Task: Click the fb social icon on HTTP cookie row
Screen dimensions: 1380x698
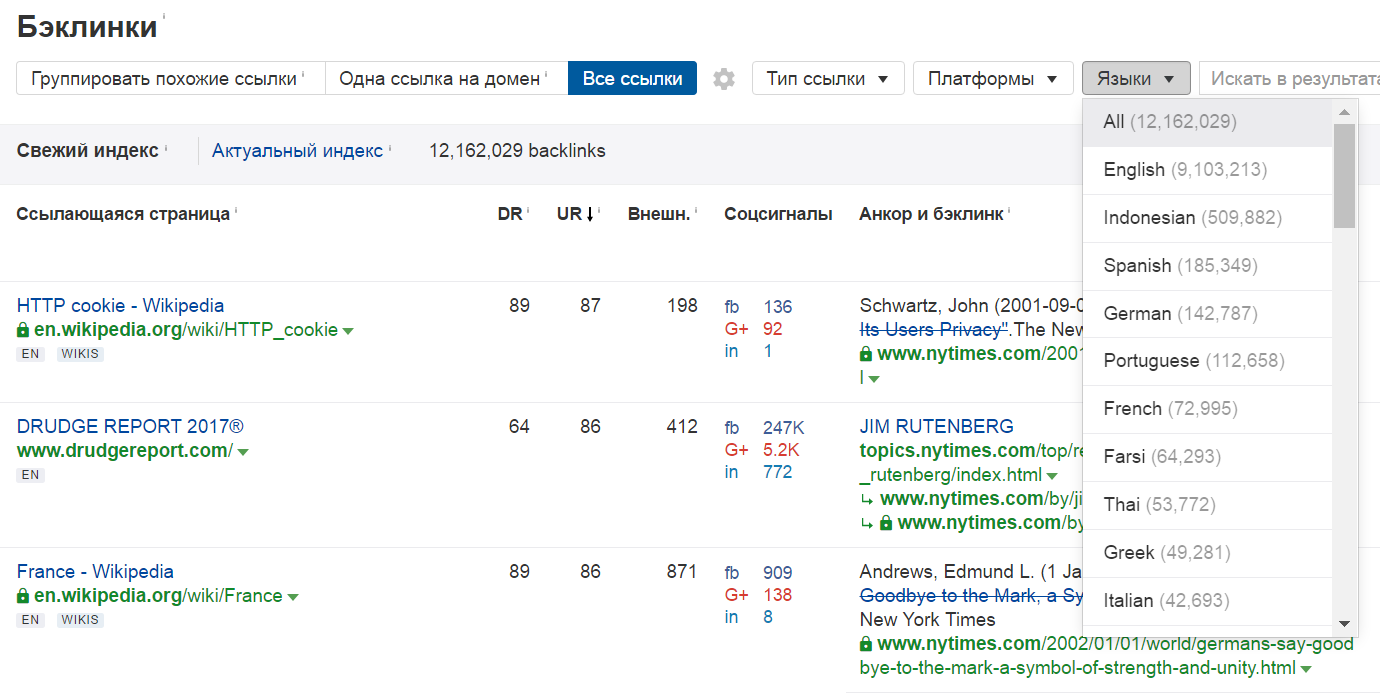Action: click(x=732, y=306)
